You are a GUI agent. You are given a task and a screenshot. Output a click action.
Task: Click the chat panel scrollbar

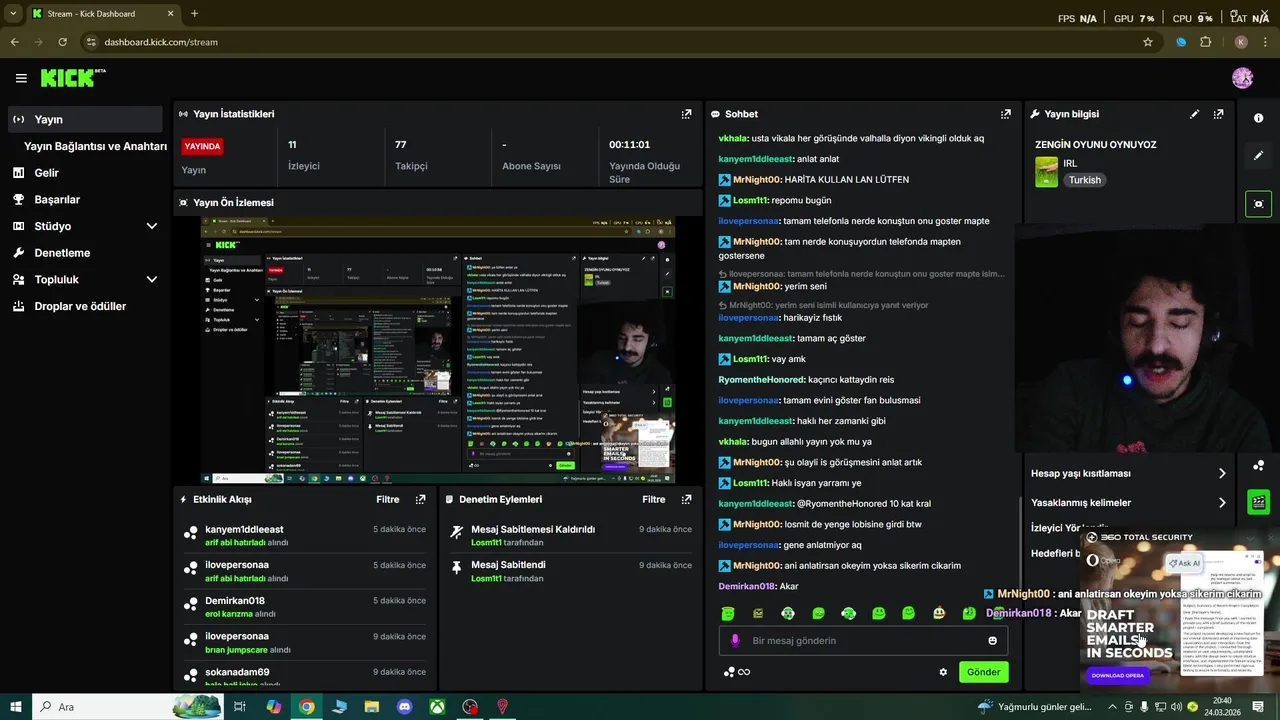1019,548
